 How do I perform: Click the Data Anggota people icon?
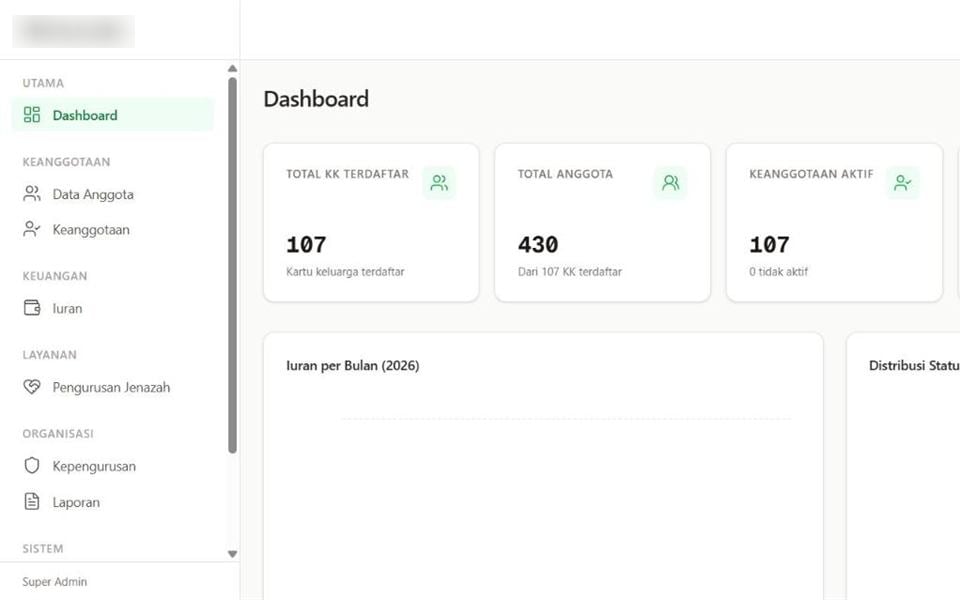pyautogui.click(x=32, y=193)
